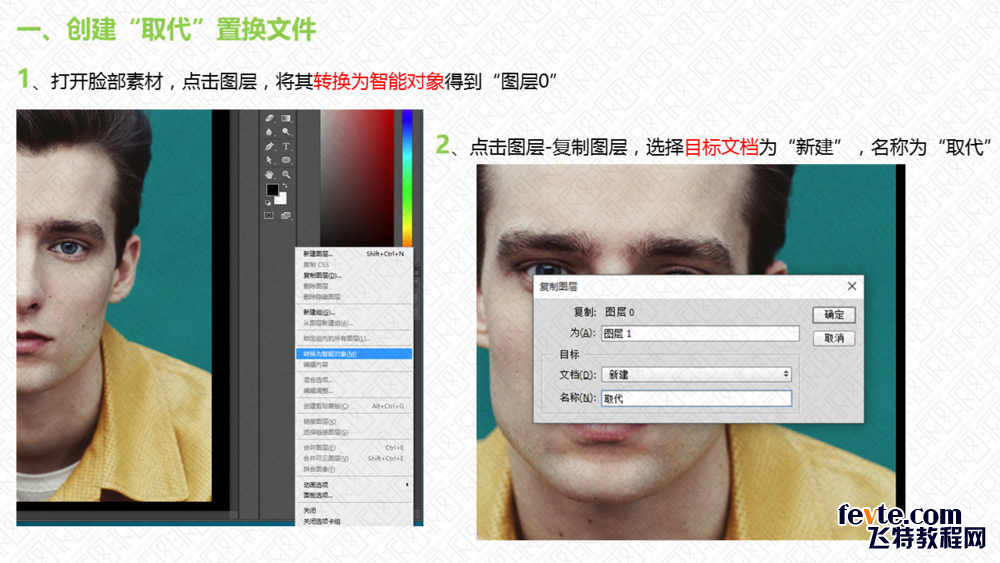Select the Path Selection tool
The width and height of the screenshot is (1000, 563).
click(269, 160)
